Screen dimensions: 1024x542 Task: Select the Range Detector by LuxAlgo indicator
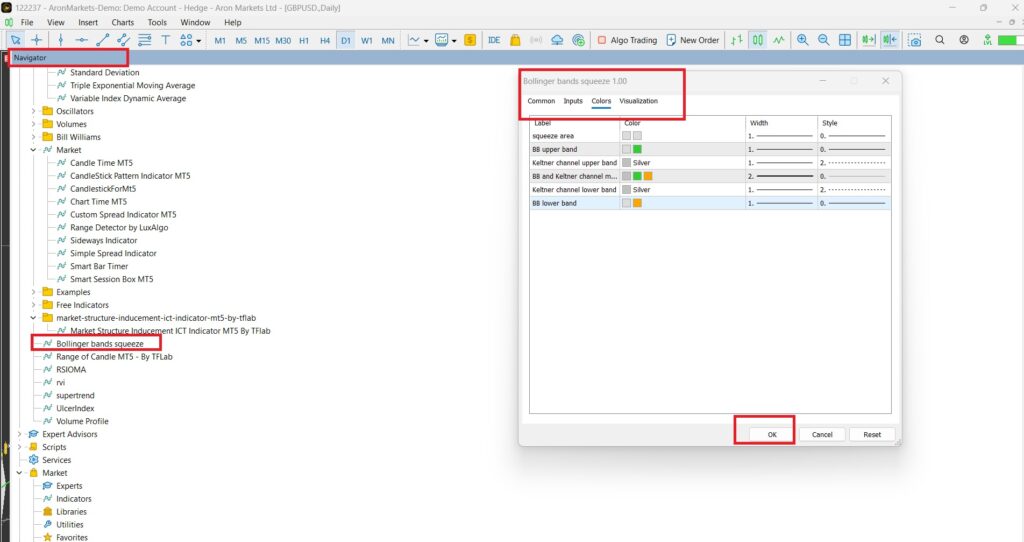[119, 227]
